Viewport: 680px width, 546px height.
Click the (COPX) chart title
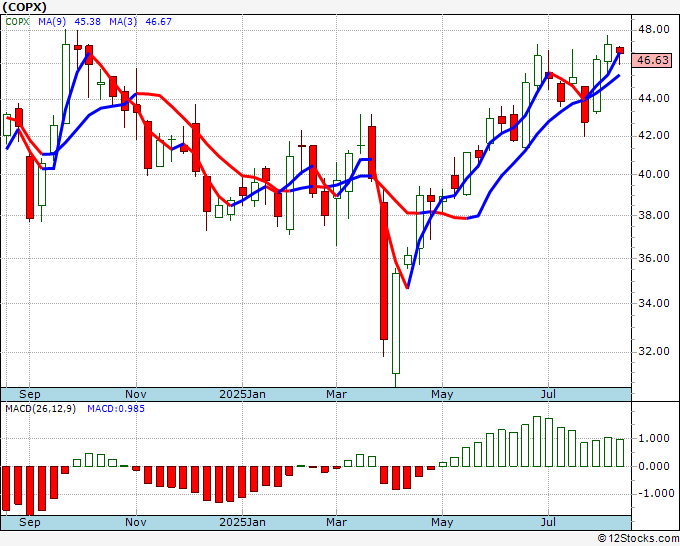[x=25, y=7]
